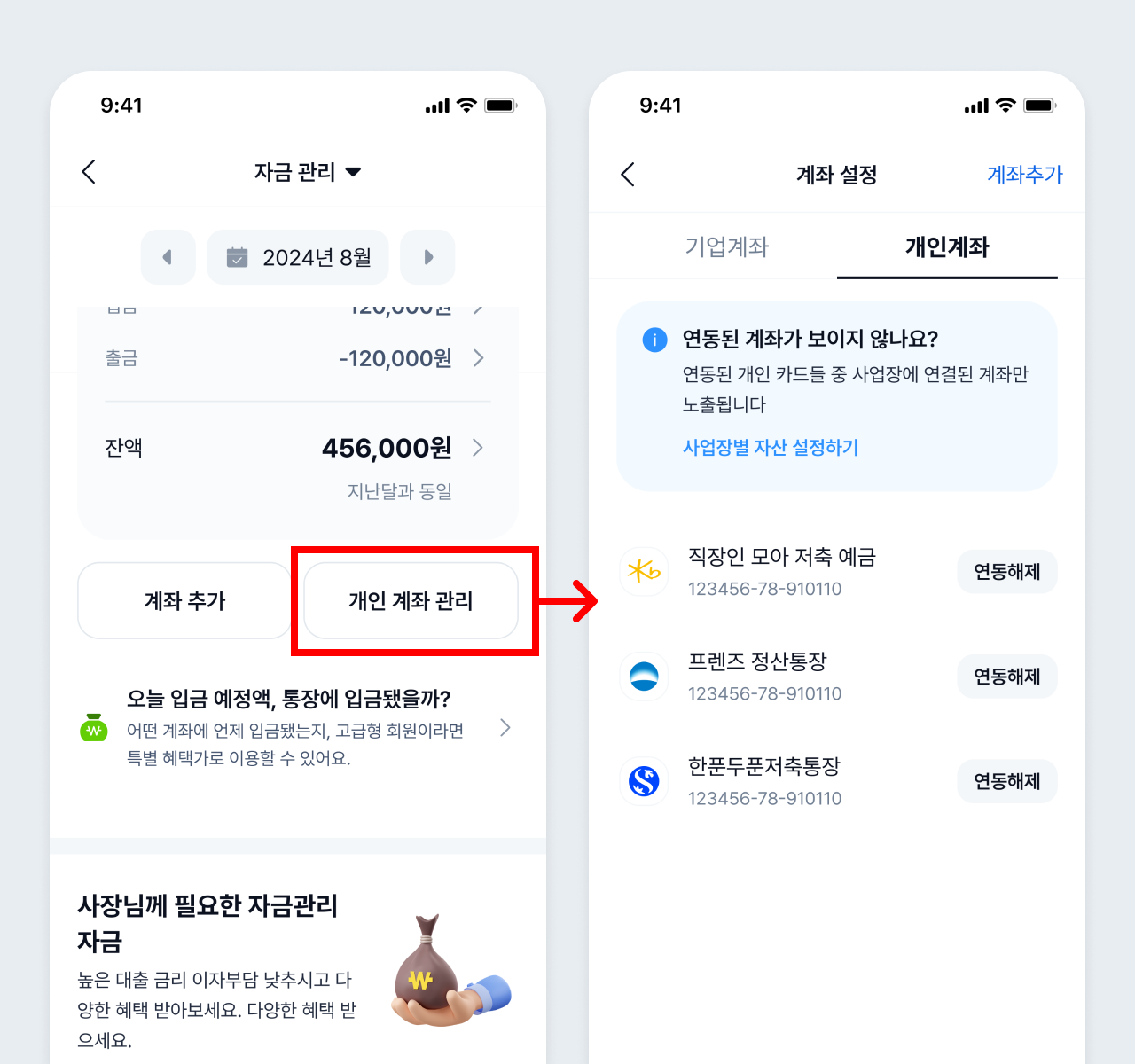
Task: Open the 사업장별 자산 설정하기 link
Action: click(x=771, y=448)
